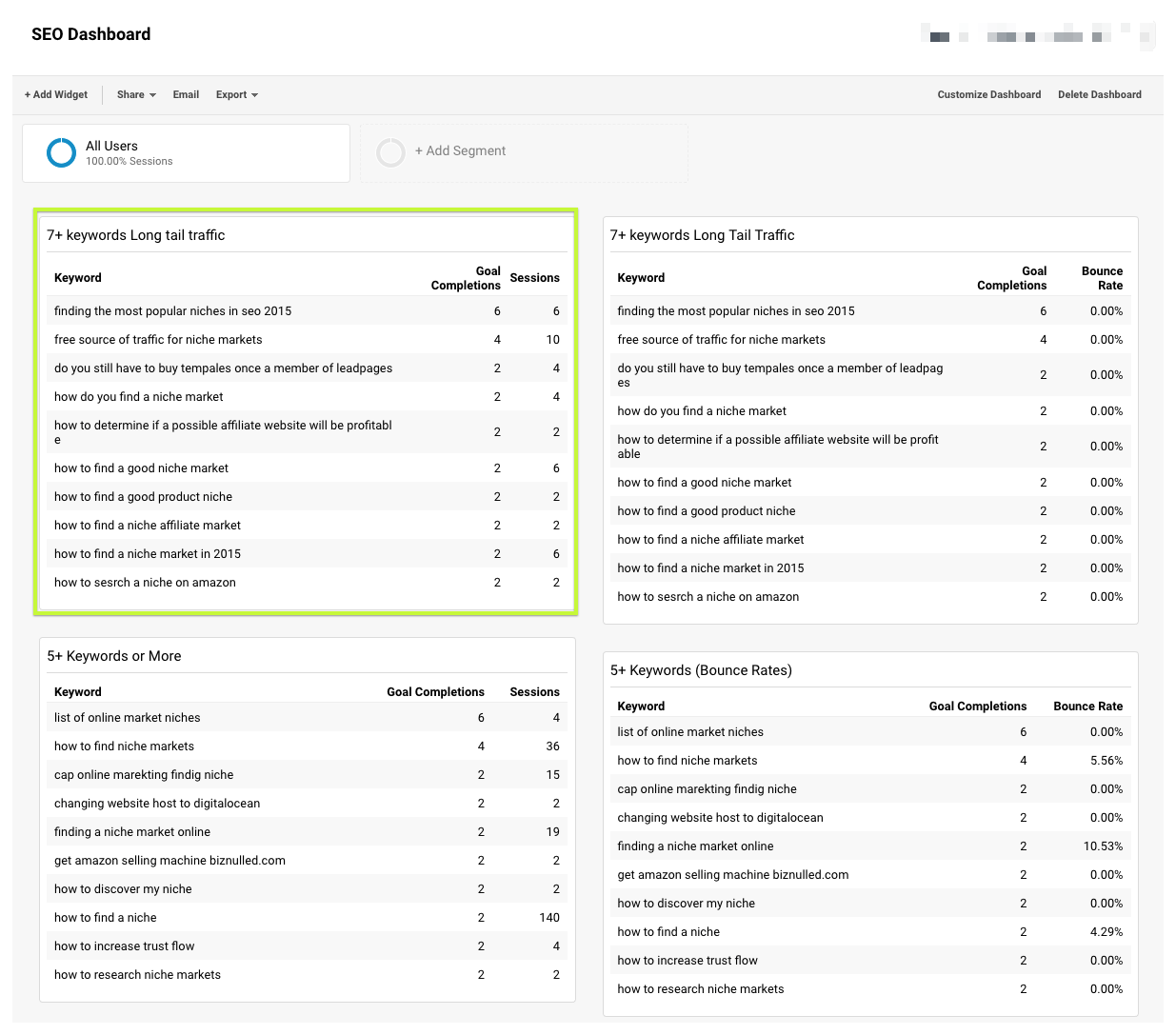Click the '7+ keywords Long Tail Traffic' widget title
The height and width of the screenshot is (1035, 1176).
[x=702, y=235]
